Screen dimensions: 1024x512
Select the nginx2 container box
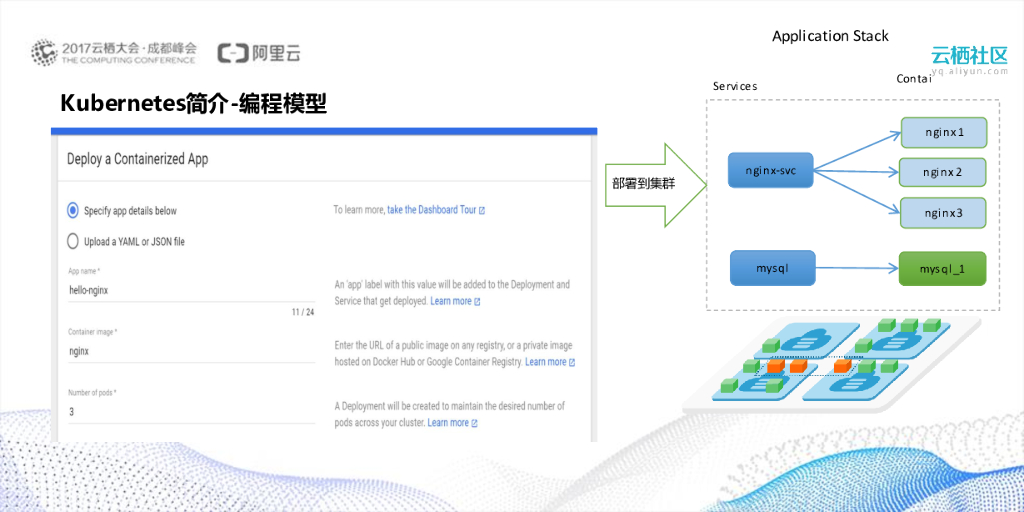942,173
